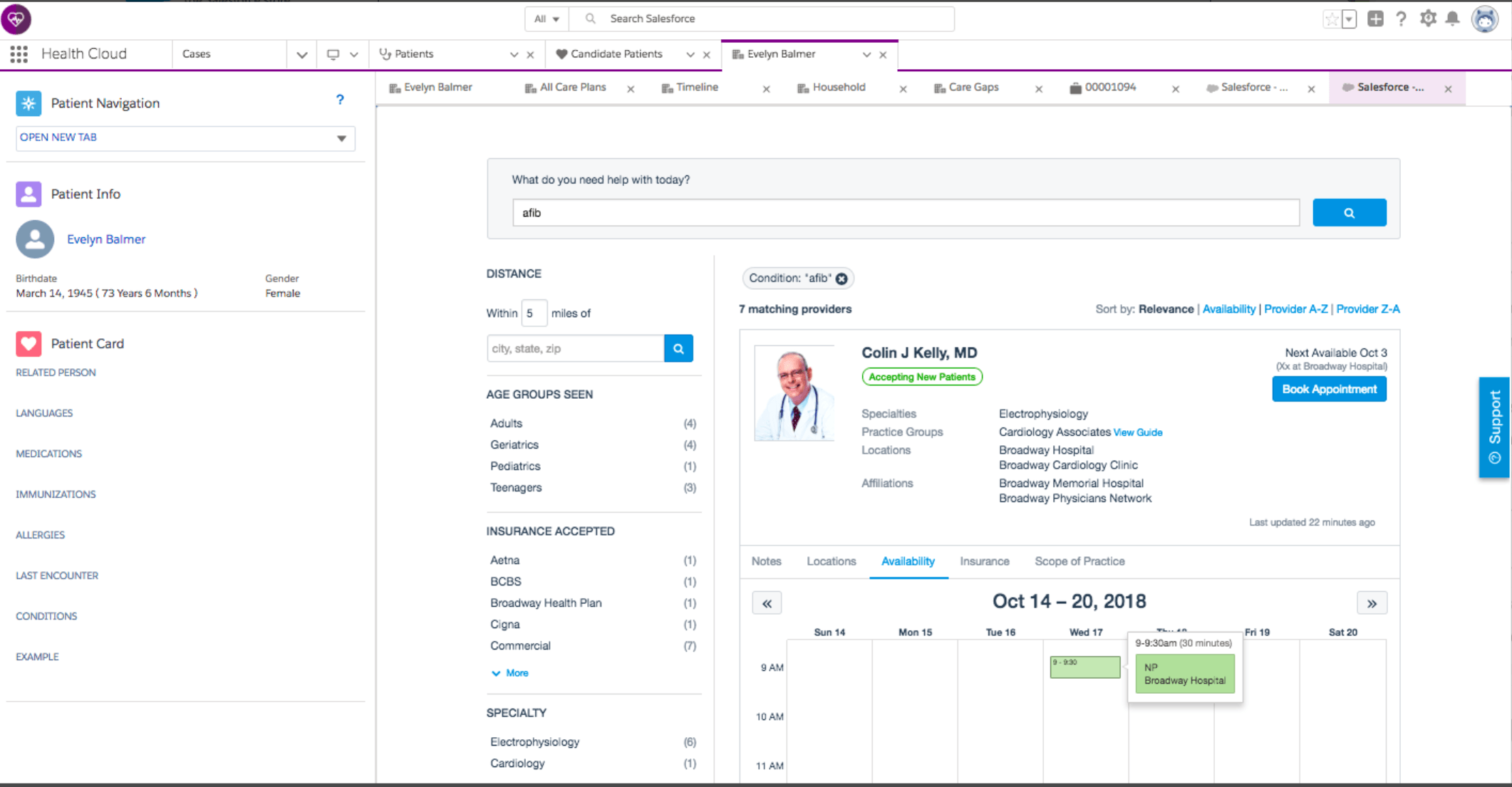The image size is (1512, 787).
Task: Open the Notifications bell icon
Action: pos(1452,19)
